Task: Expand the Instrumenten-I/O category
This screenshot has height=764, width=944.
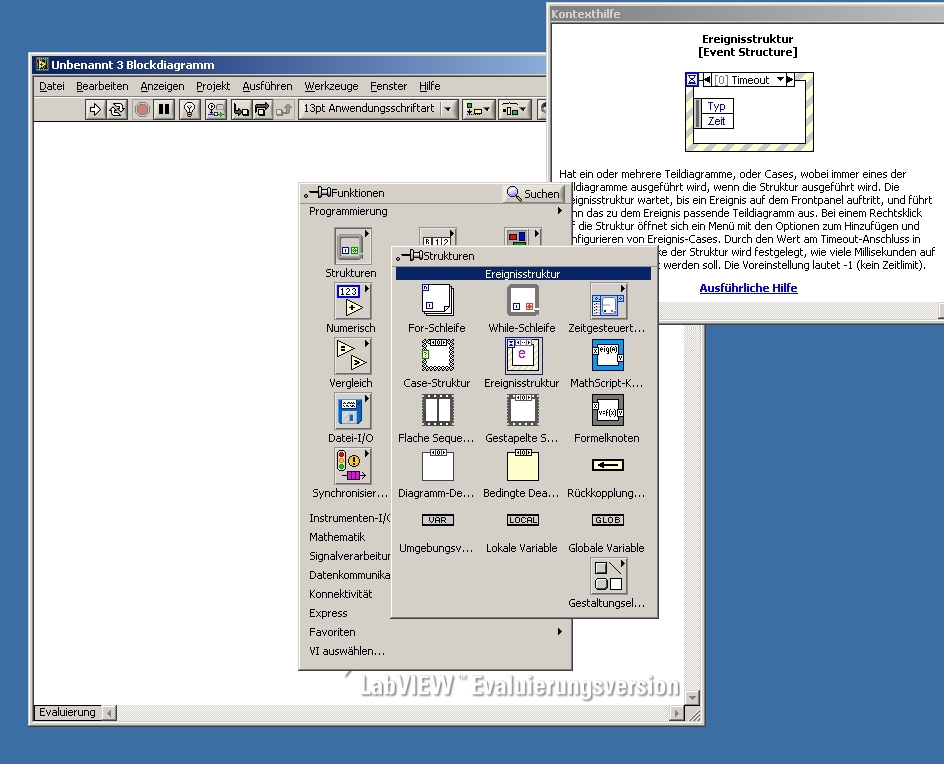Action: pos(349,518)
